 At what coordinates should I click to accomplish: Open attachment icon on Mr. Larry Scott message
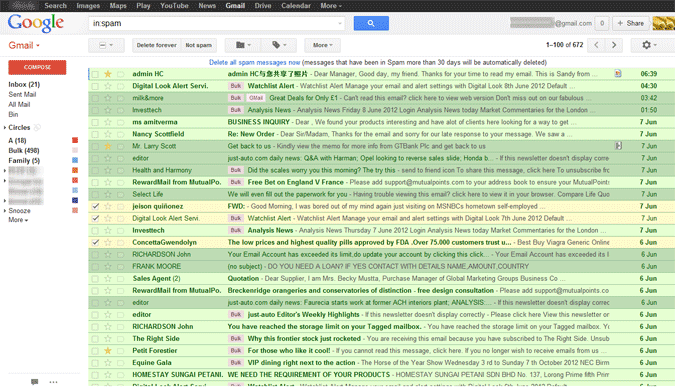[618, 146]
